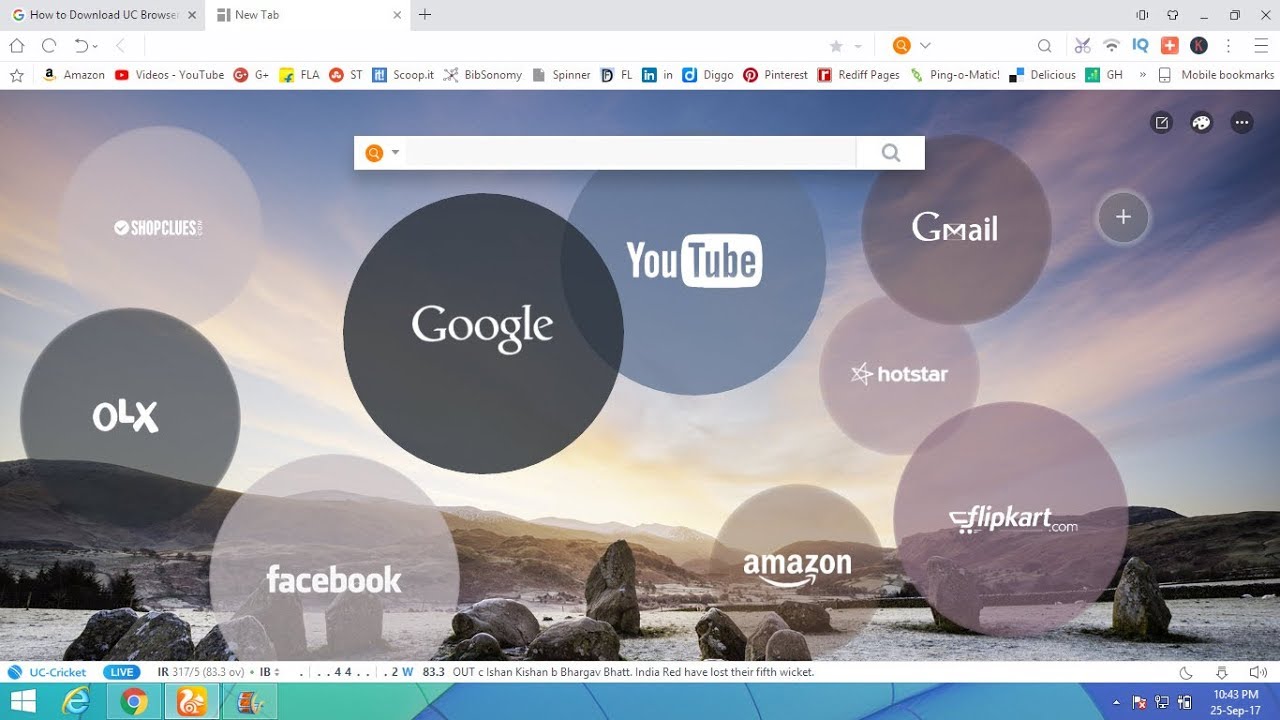Open the downloads arrow icon in status bar
The height and width of the screenshot is (720, 1280).
1221,672
